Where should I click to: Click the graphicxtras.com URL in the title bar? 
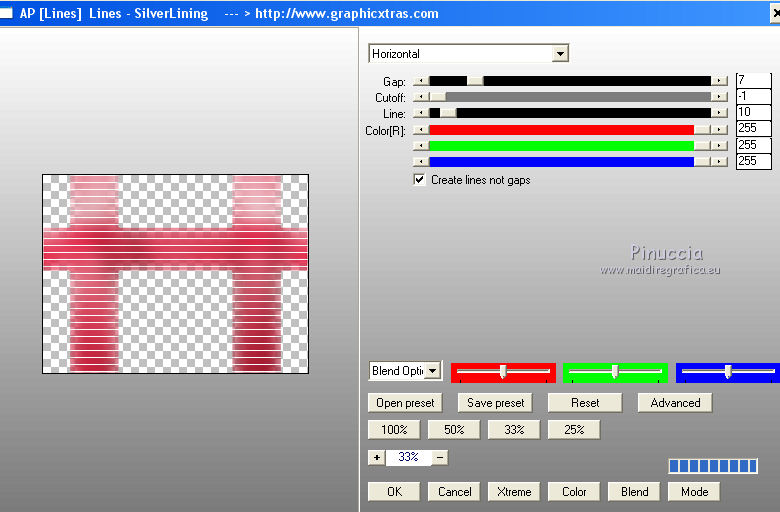pyautogui.click(x=347, y=13)
